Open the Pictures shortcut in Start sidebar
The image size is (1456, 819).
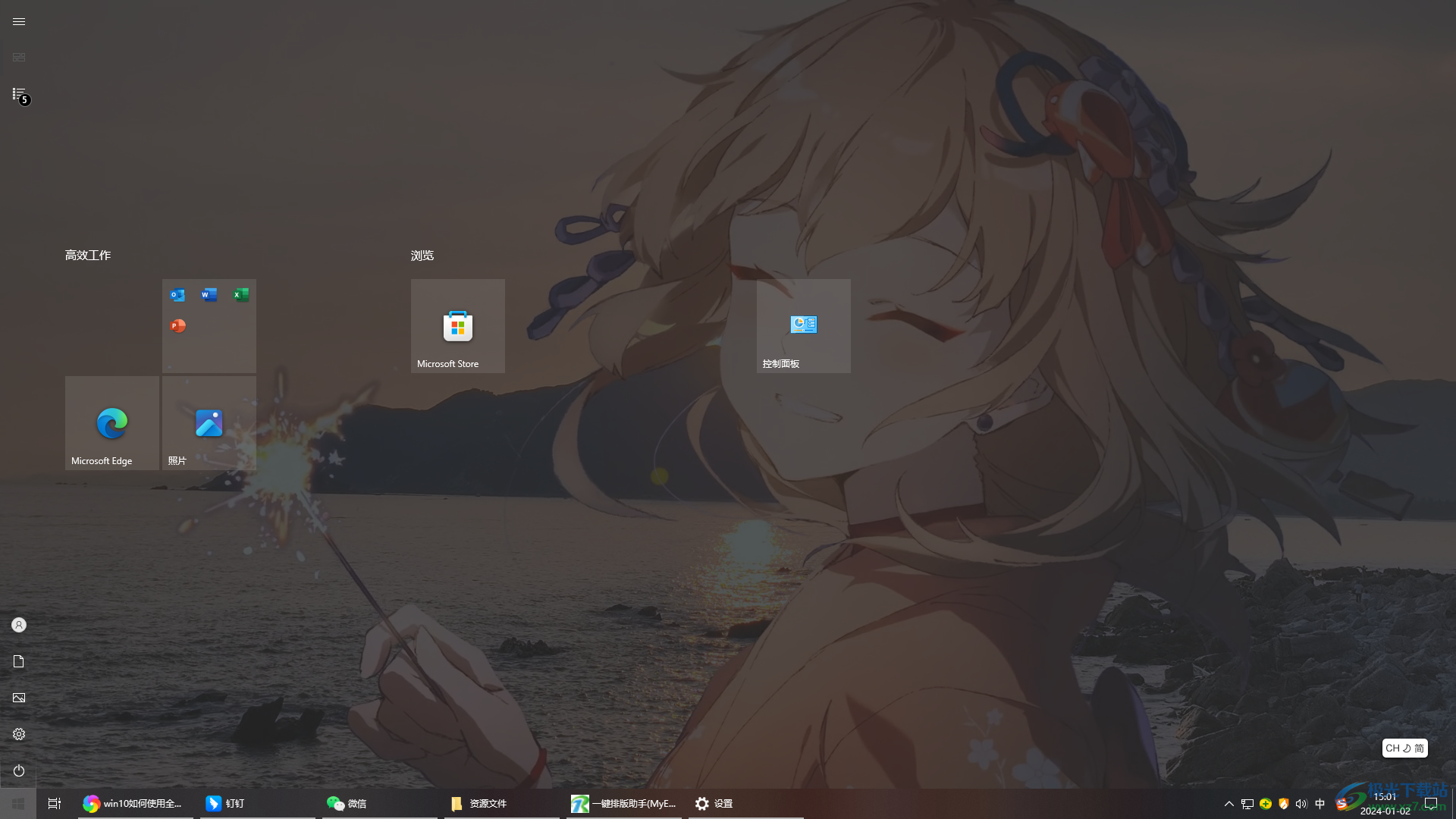pyautogui.click(x=19, y=698)
